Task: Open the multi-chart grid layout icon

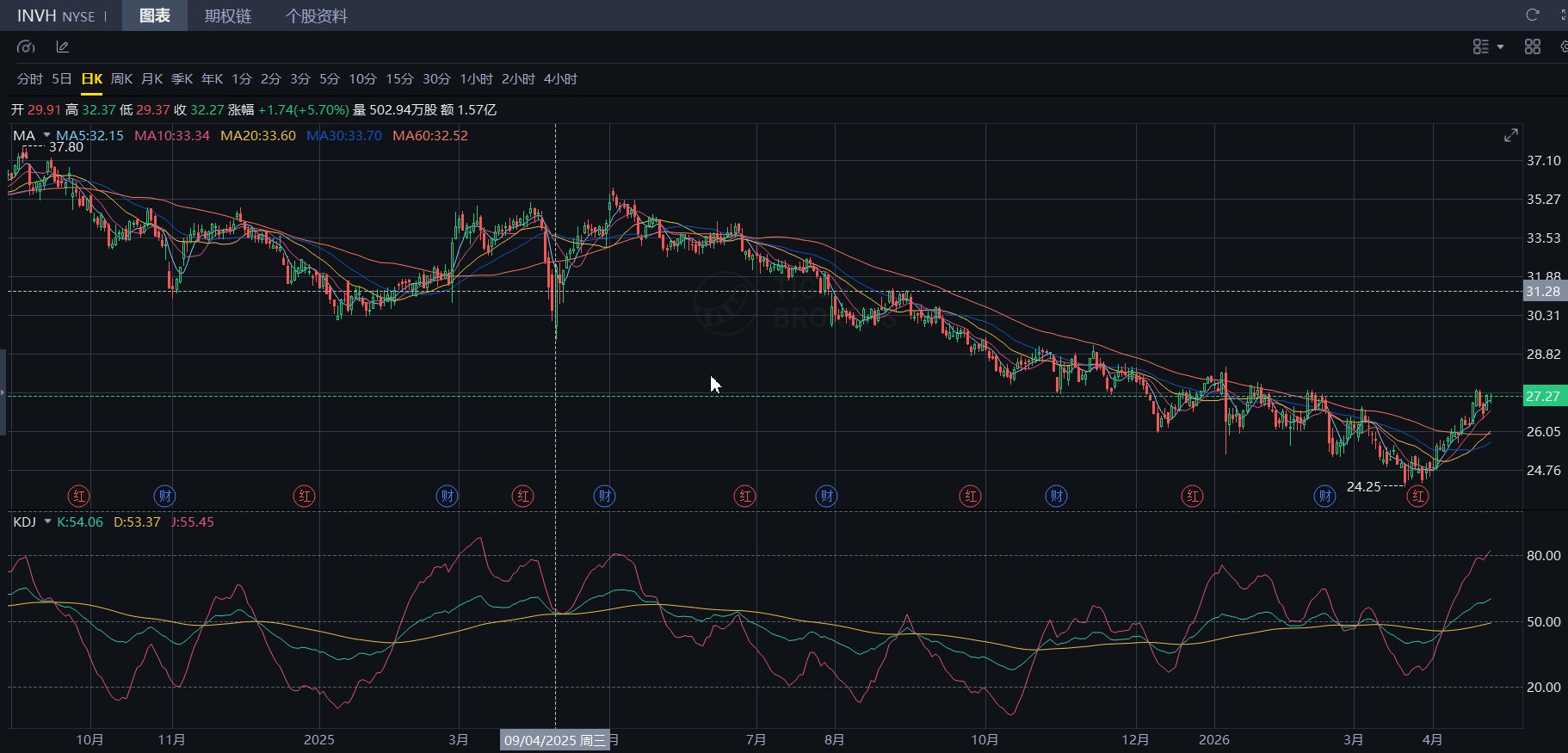Action: click(x=1532, y=46)
